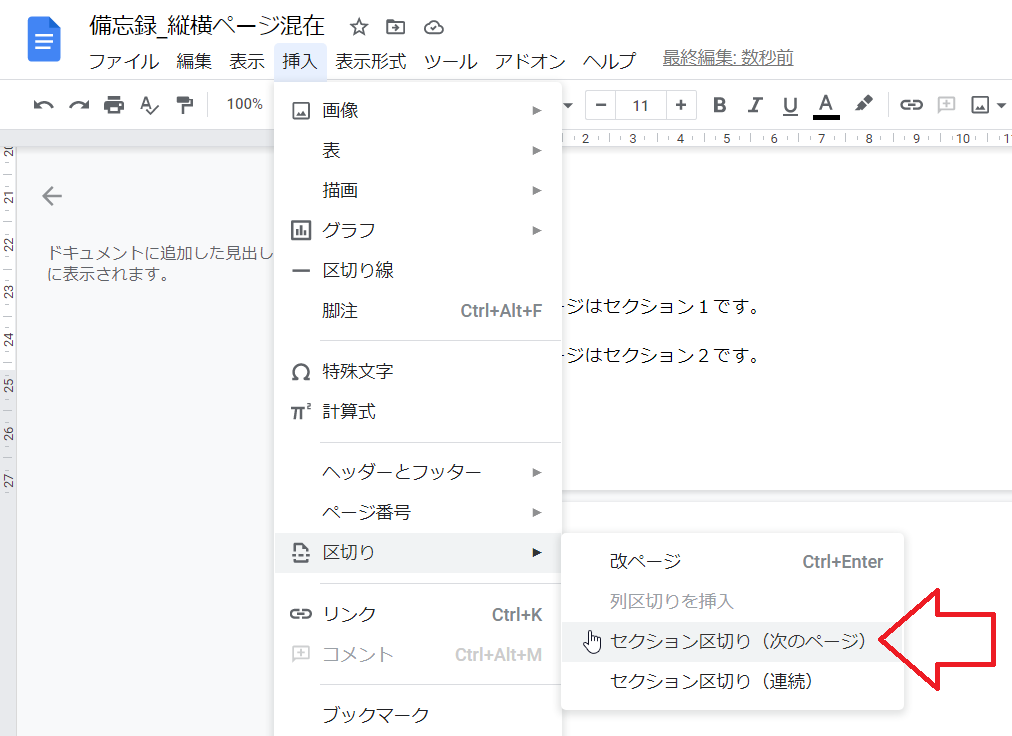Rename the document via its title 備忘録_縦横ページ混在
1012x736 pixels.
point(207,26)
